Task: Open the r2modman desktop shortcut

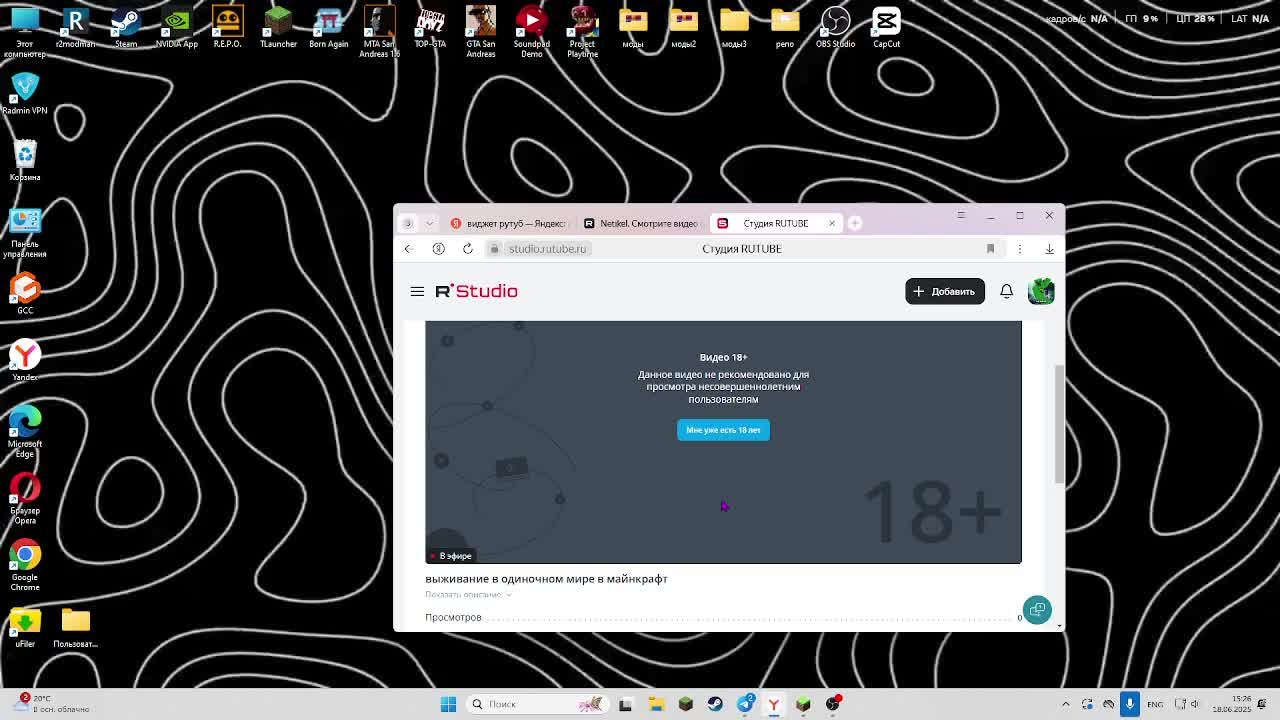Action: [75, 28]
